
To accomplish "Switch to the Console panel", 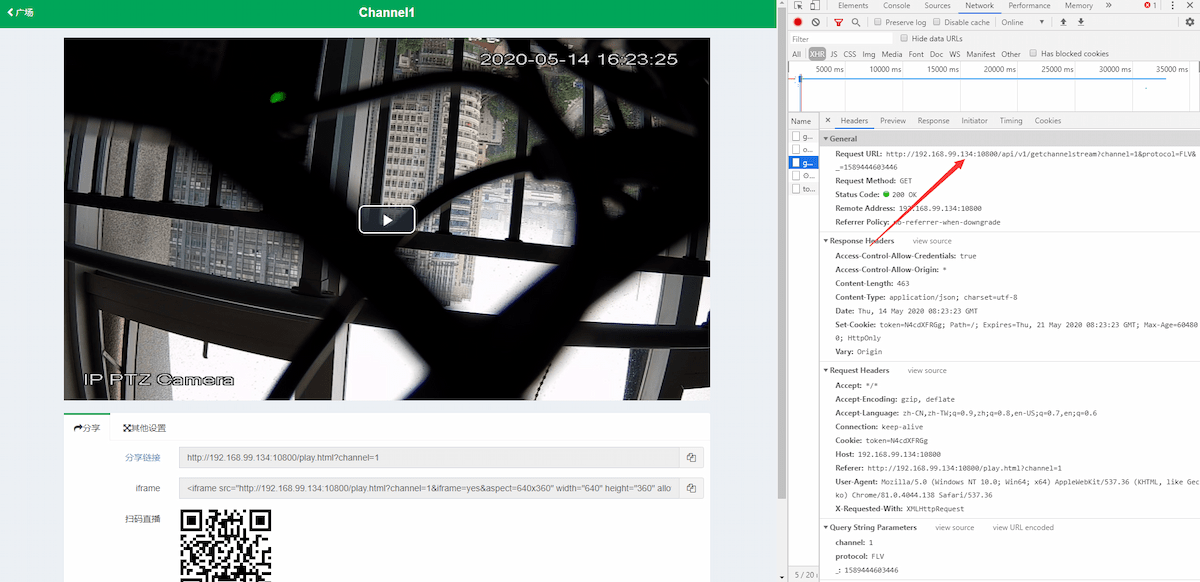I will click(897, 6).
